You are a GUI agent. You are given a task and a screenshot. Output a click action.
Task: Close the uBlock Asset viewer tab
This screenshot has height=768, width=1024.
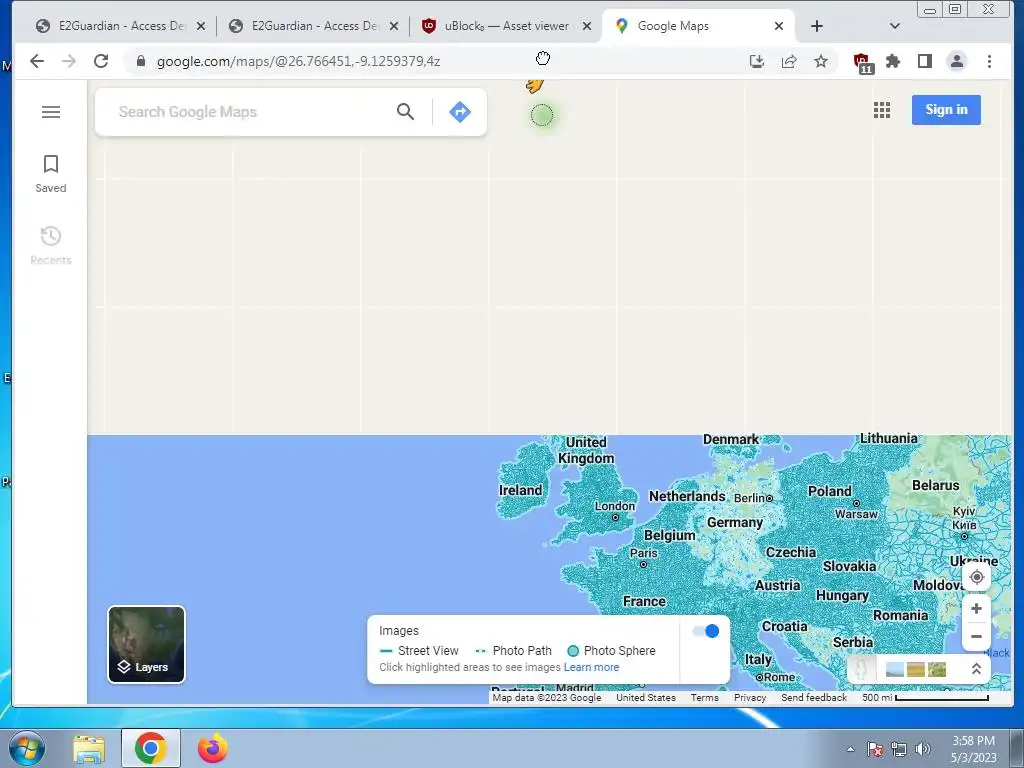(587, 26)
